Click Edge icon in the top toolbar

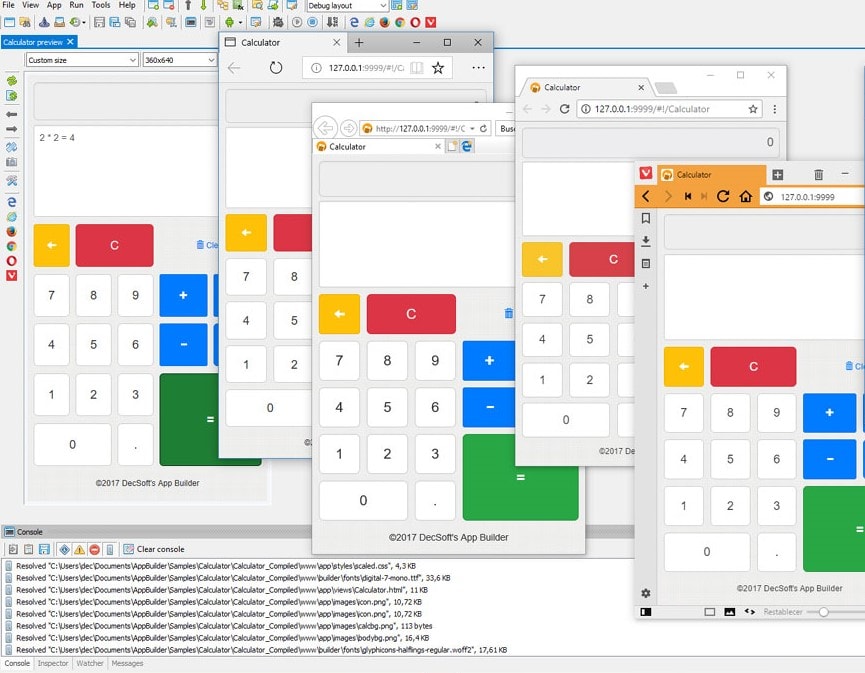click(x=354, y=22)
